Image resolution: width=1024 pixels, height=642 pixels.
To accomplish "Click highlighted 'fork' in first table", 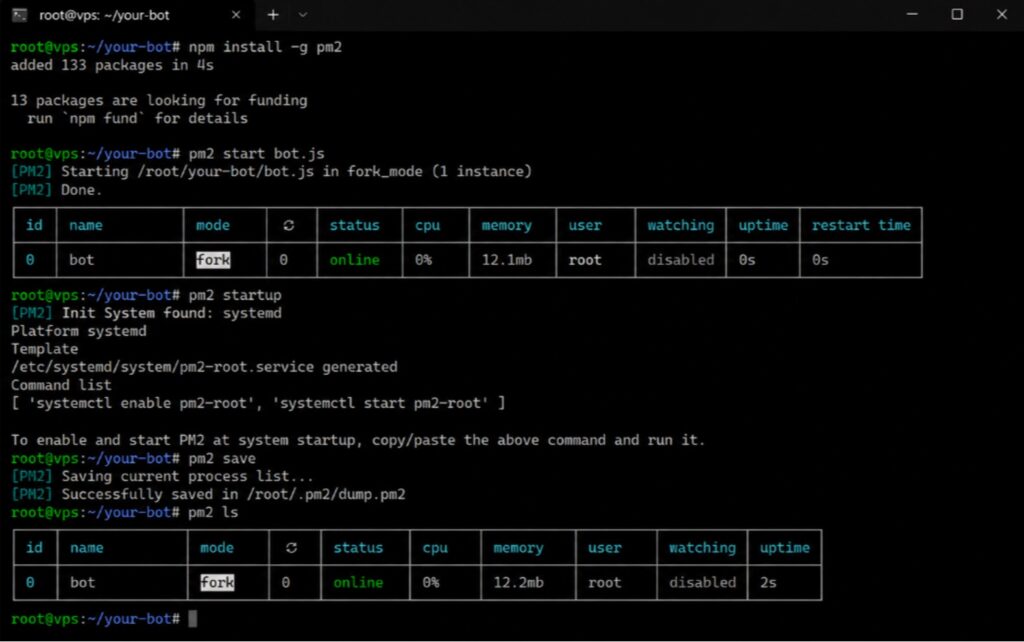I will [x=213, y=260].
